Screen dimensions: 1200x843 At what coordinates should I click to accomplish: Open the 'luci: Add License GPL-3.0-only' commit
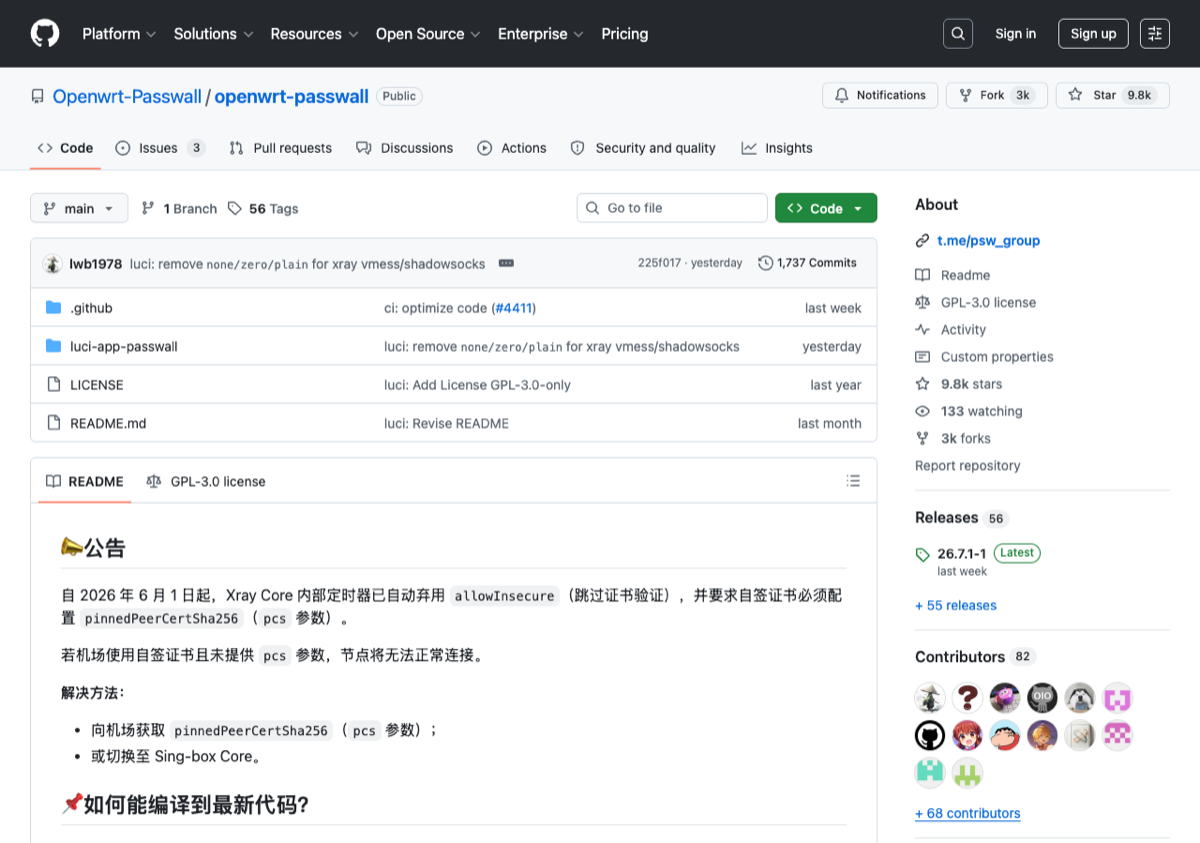[x=478, y=385]
